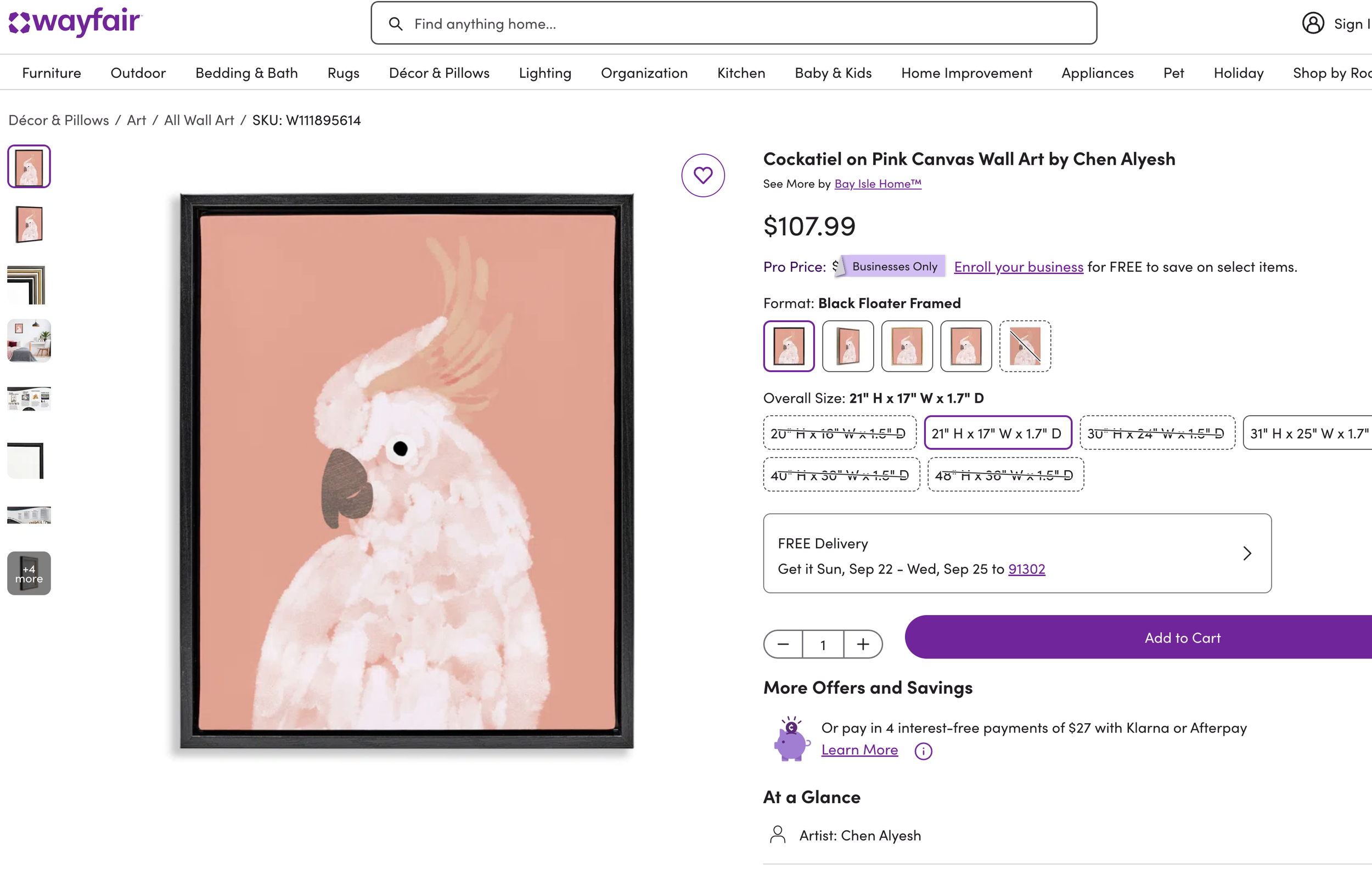Screen dimensions: 1372x885
Task: Click the heart save-to-favorites icon
Action: click(702, 175)
